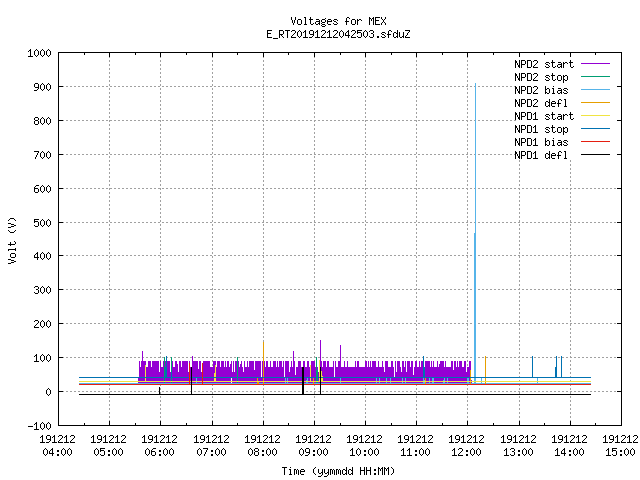Screen dimensions: 640x480
Task: Click the blue NPD1 stop spike after 13:00
Action: tap(532, 367)
